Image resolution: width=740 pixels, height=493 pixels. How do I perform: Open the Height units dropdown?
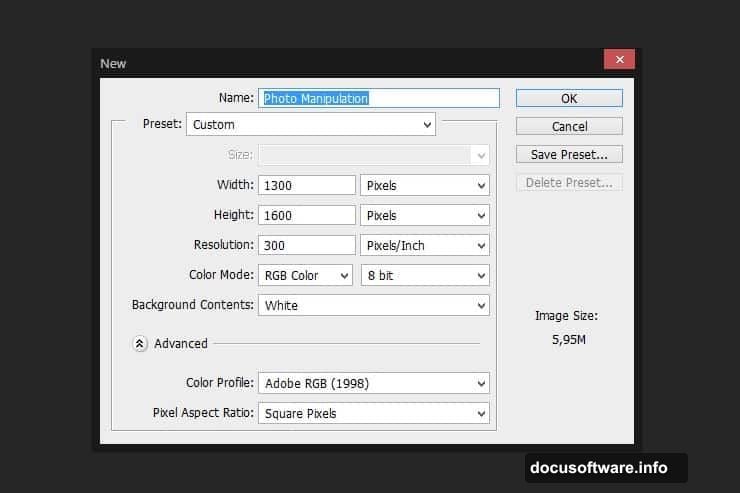425,215
